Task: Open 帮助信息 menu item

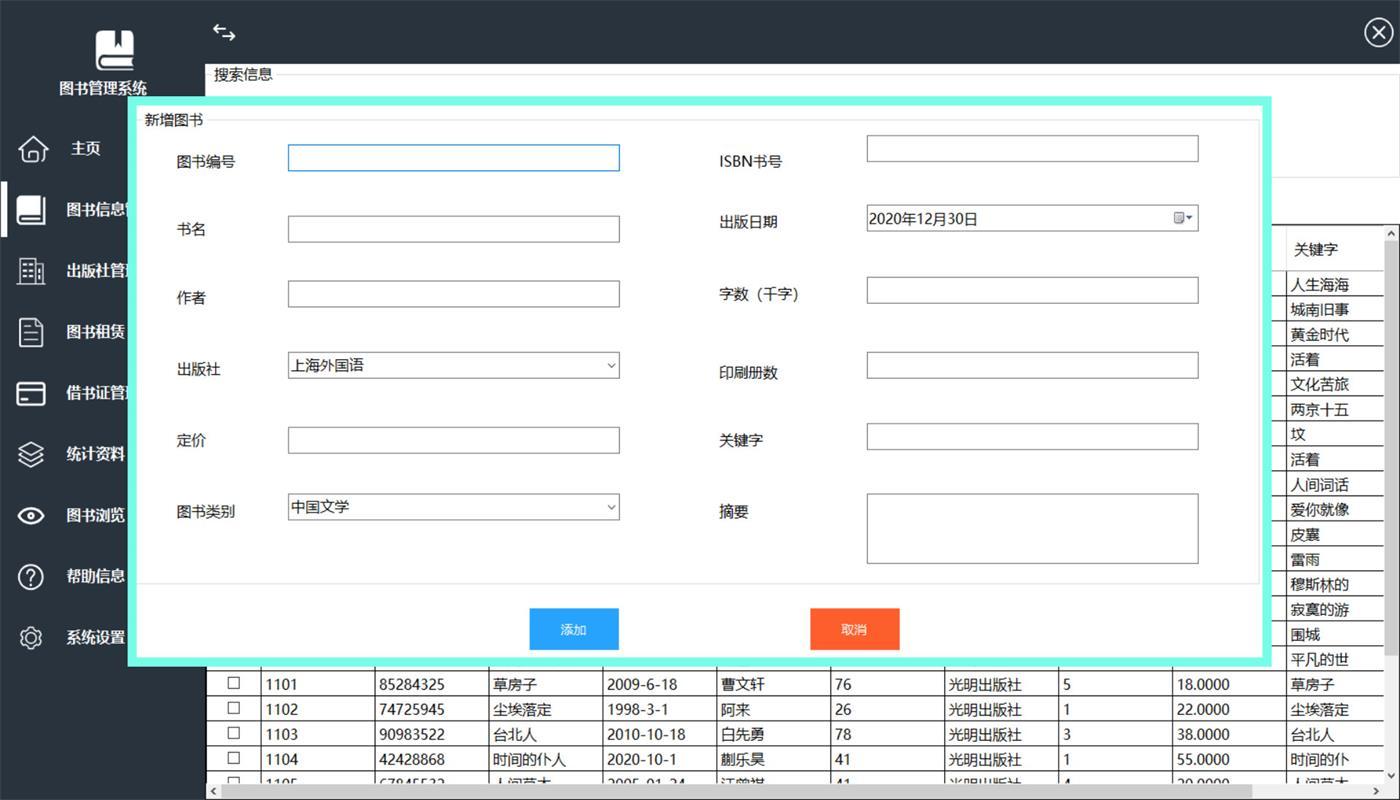Action: [96, 576]
